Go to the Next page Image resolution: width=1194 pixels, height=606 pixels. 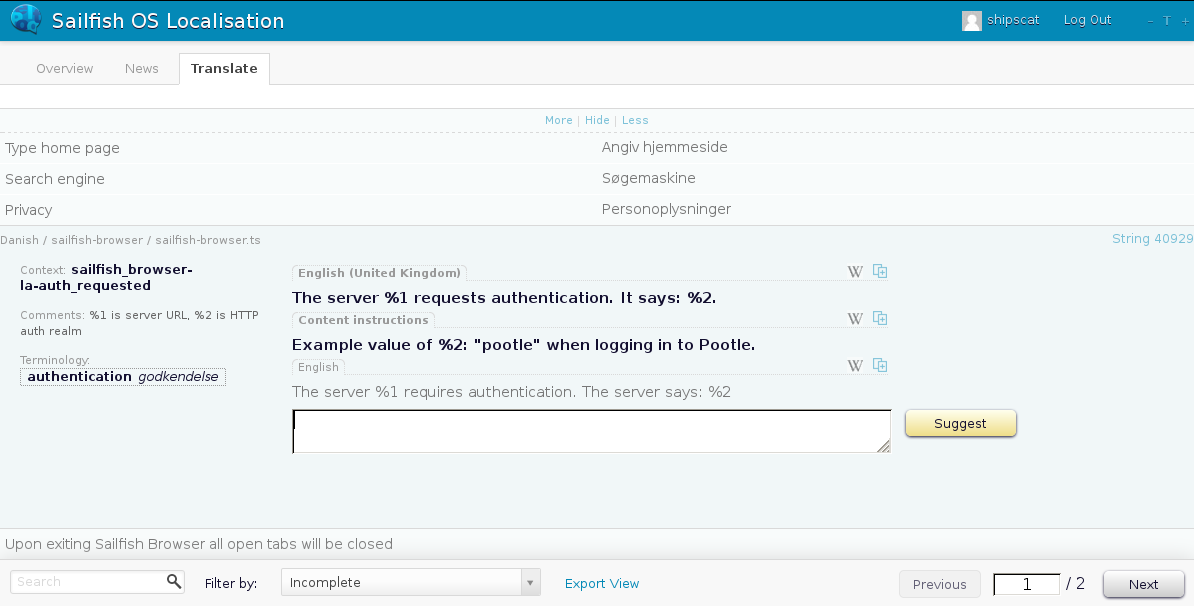point(1143,584)
